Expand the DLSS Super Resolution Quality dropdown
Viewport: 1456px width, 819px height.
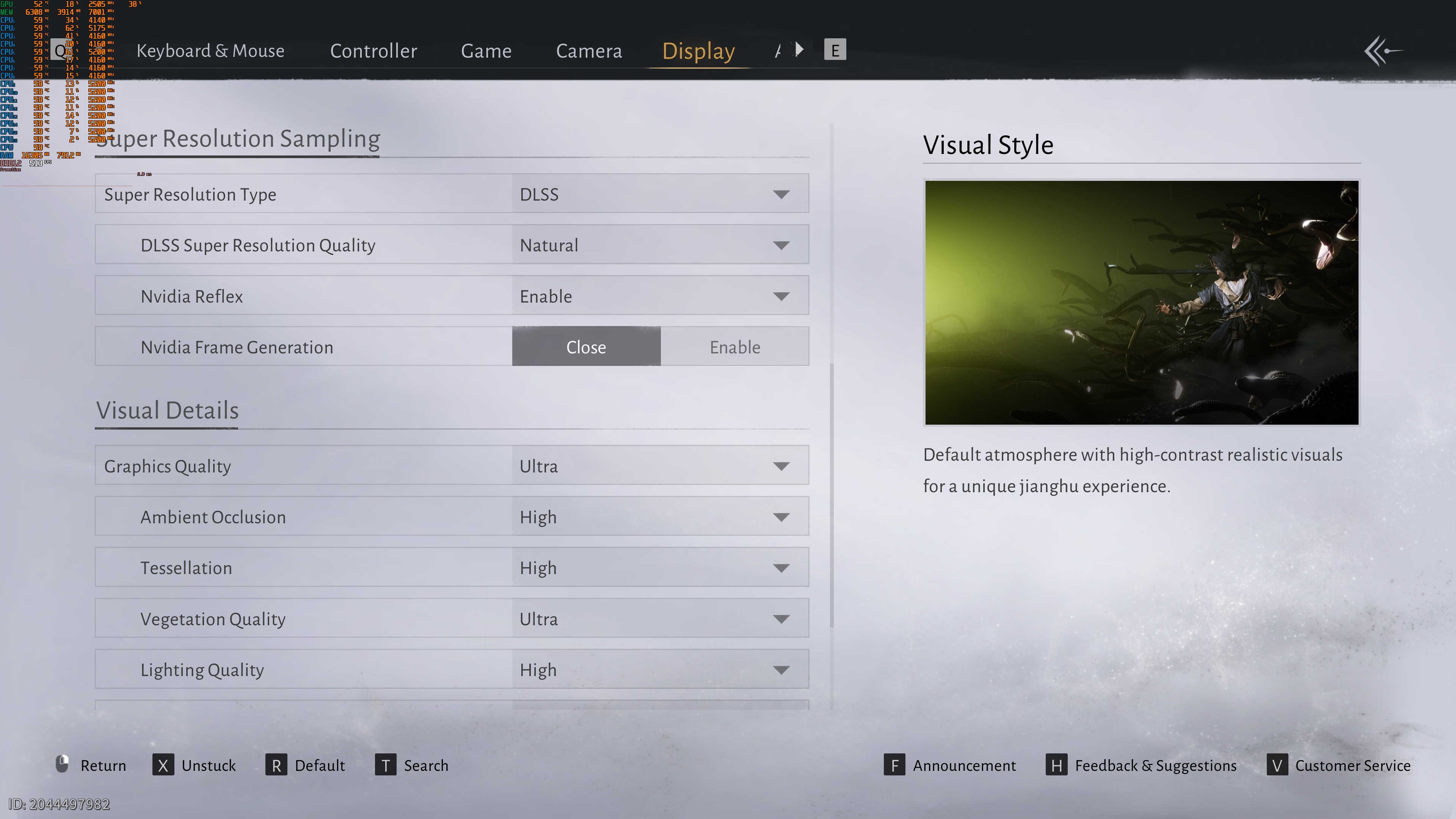coord(660,245)
